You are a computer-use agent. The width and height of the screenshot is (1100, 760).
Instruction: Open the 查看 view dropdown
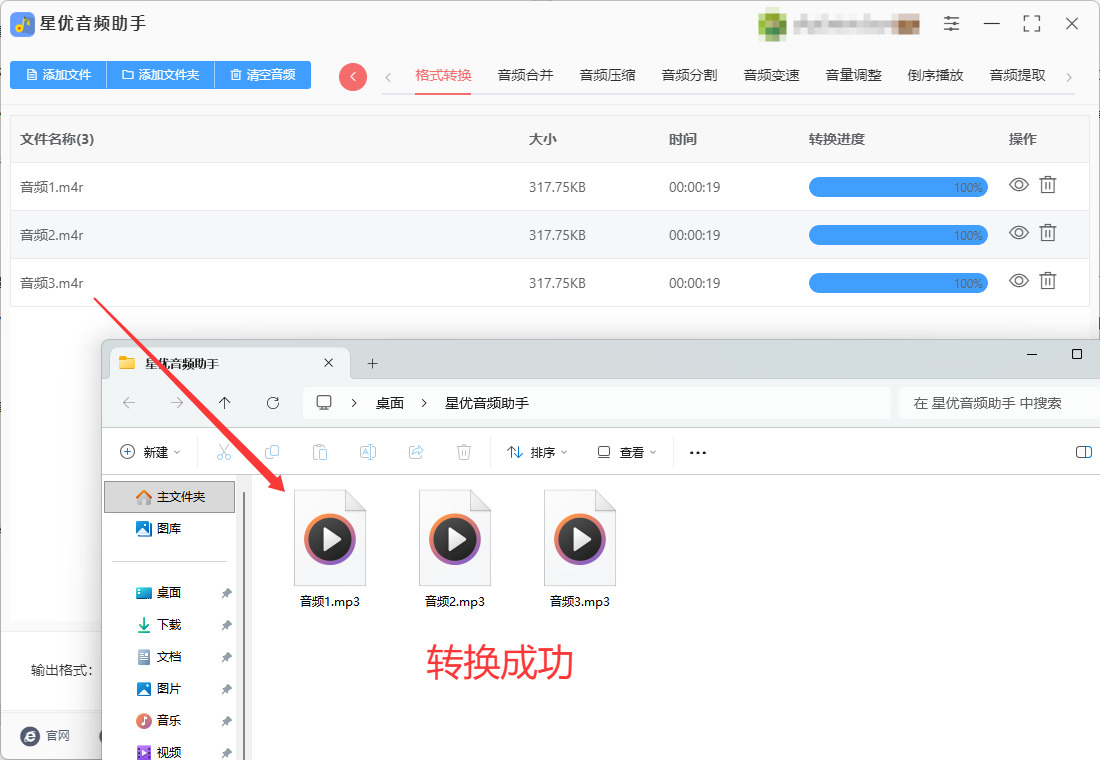pyautogui.click(x=626, y=453)
